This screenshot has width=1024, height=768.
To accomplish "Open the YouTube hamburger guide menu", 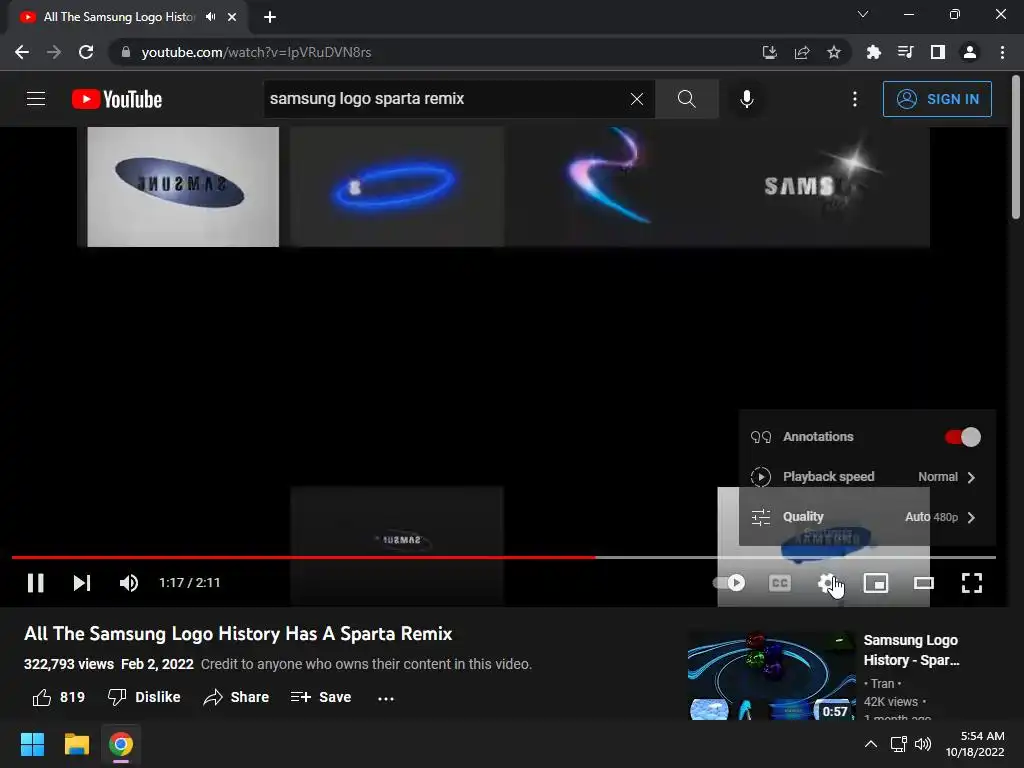I will click(36, 99).
